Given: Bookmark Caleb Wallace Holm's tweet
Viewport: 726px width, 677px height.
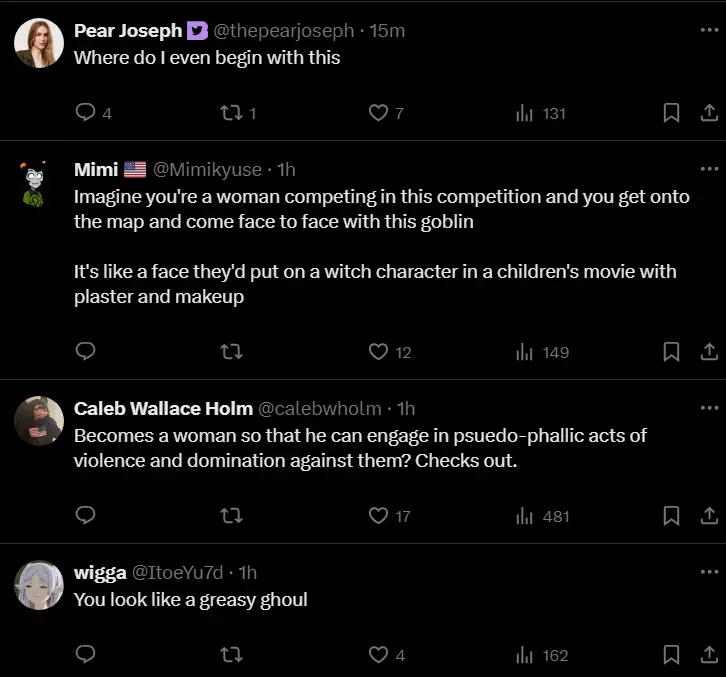Looking at the screenshot, I should tap(672, 516).
